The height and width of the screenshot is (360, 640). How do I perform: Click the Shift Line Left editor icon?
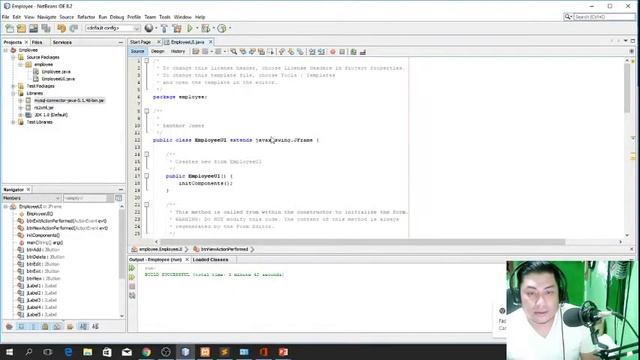coord(312,52)
